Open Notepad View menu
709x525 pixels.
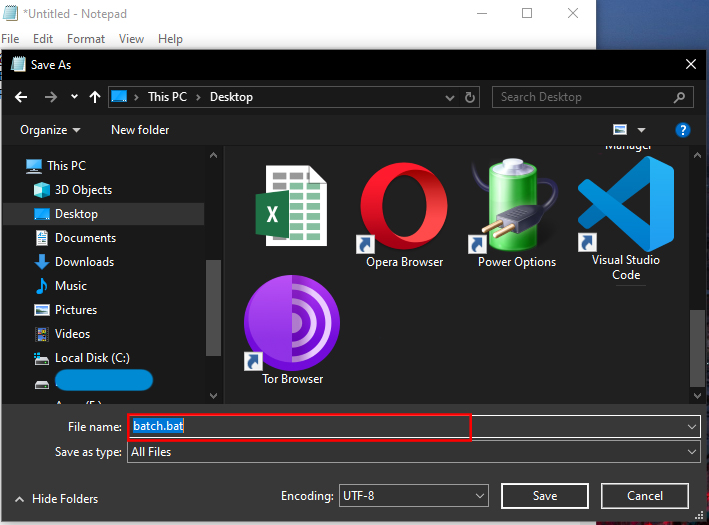point(131,39)
